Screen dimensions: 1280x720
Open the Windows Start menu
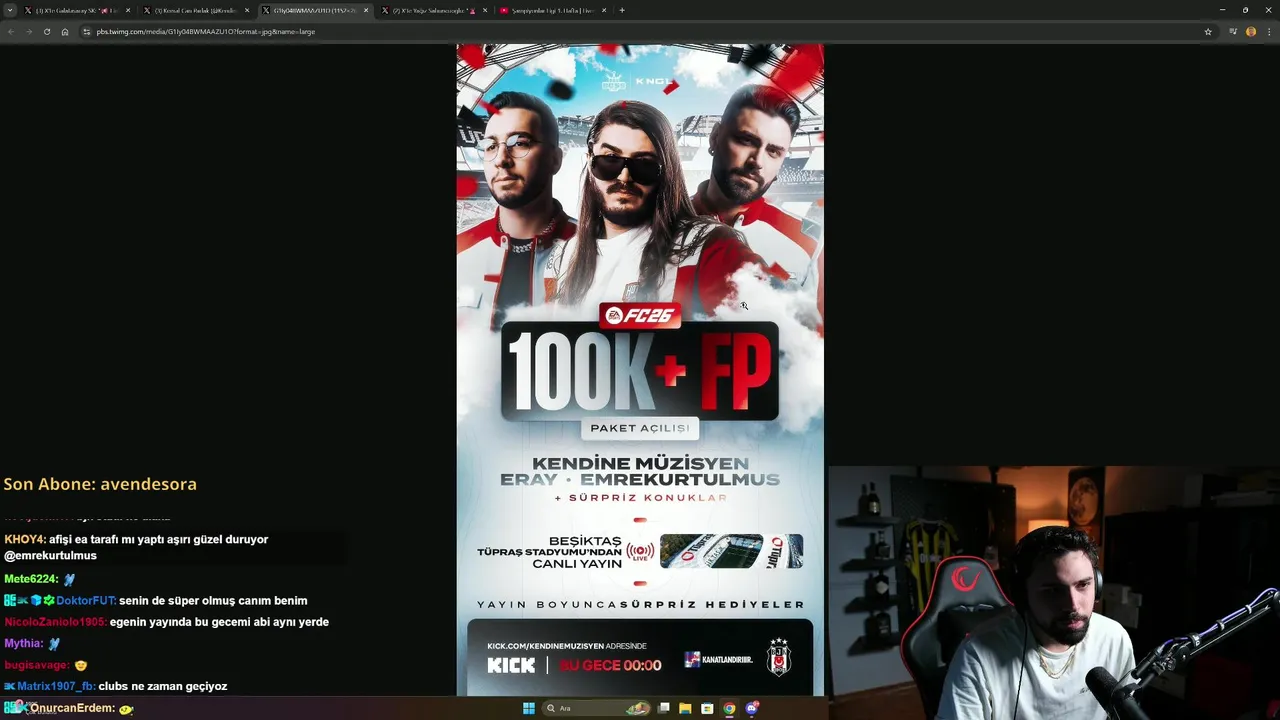click(x=529, y=708)
